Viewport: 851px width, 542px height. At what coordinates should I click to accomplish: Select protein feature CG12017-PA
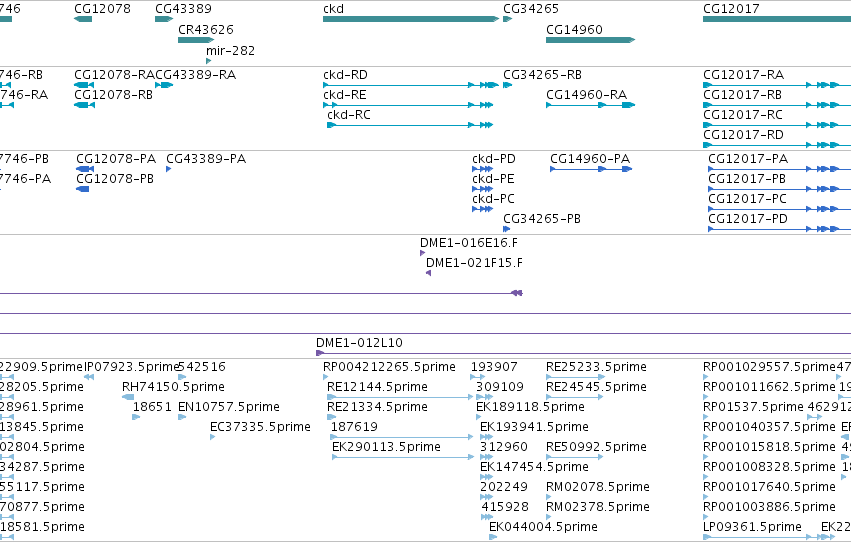click(x=779, y=169)
